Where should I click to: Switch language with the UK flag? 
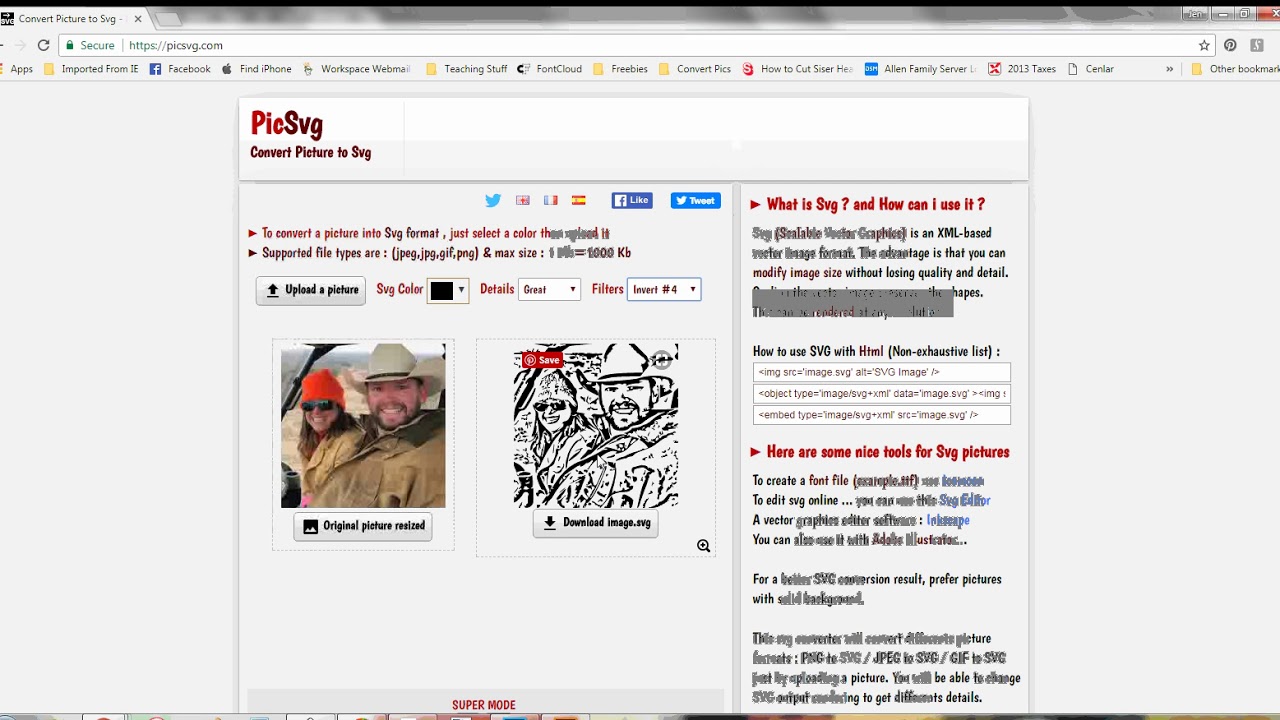click(x=522, y=200)
